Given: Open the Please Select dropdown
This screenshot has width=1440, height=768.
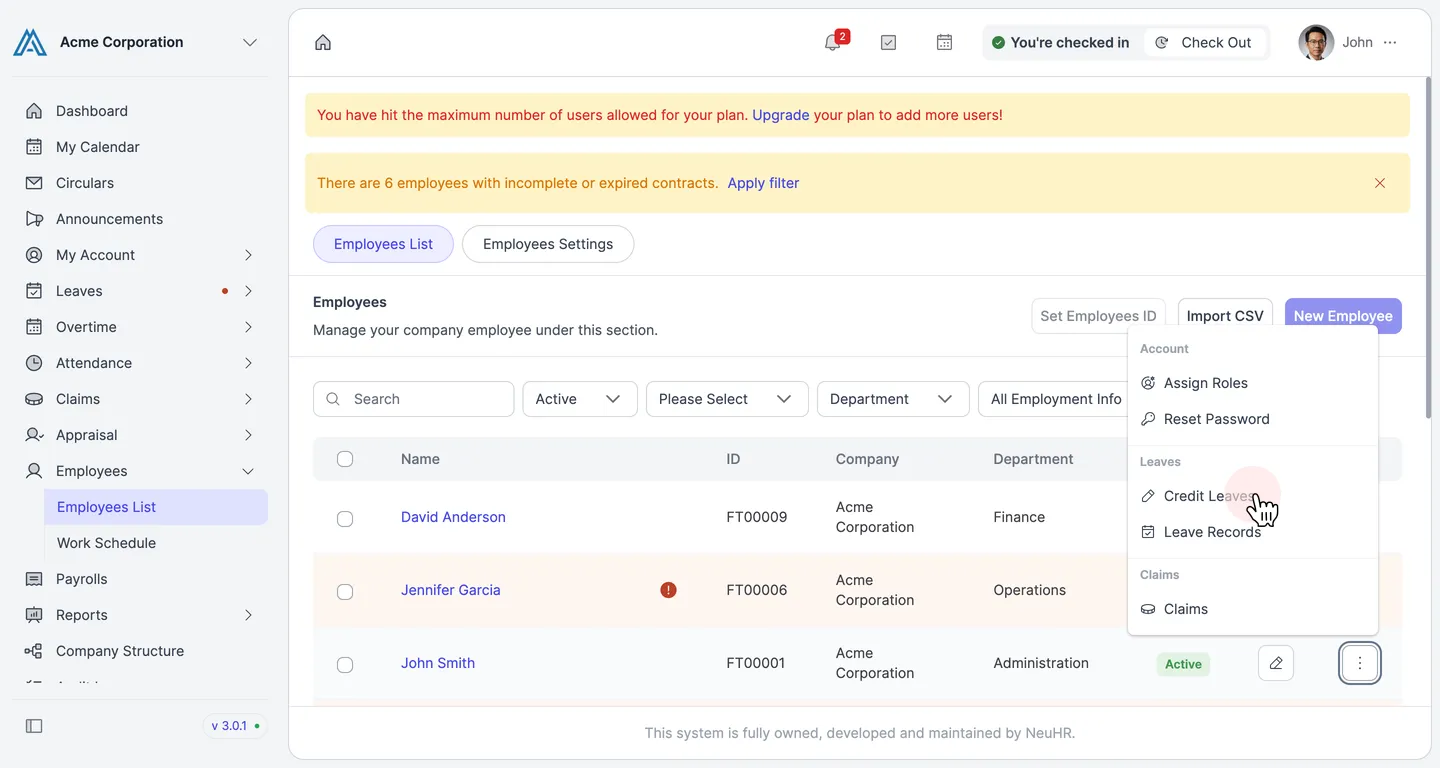Looking at the screenshot, I should [x=727, y=399].
